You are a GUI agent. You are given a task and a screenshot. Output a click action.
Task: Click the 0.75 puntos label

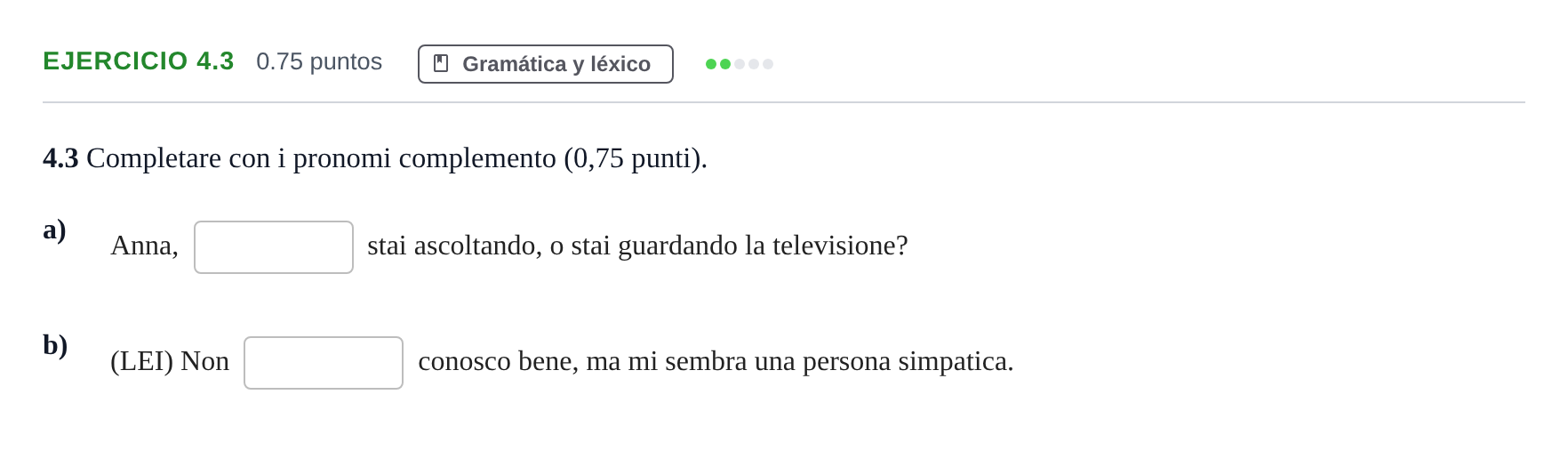tap(319, 61)
